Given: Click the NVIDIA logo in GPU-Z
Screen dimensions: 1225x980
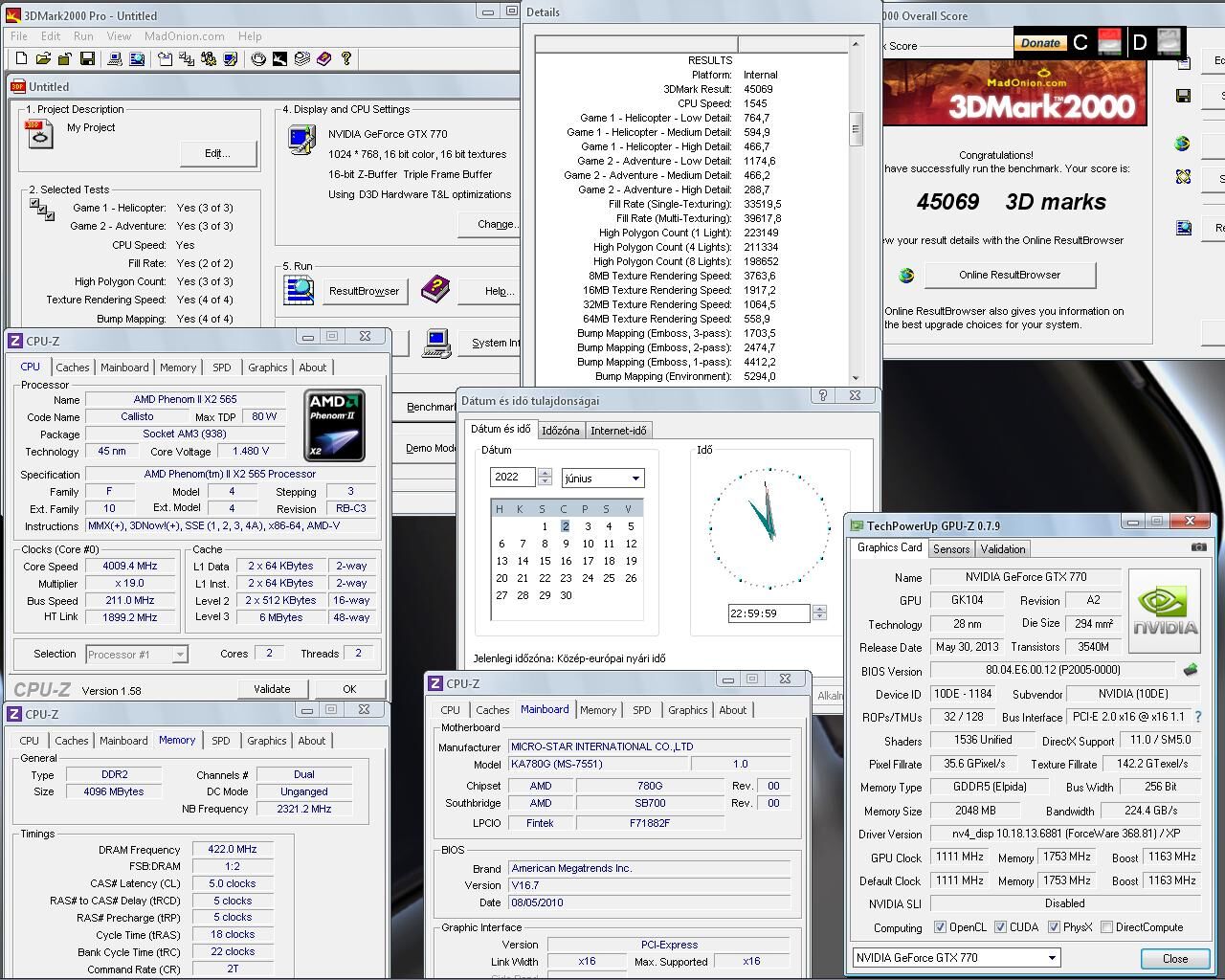Looking at the screenshot, I should tap(1165, 611).
